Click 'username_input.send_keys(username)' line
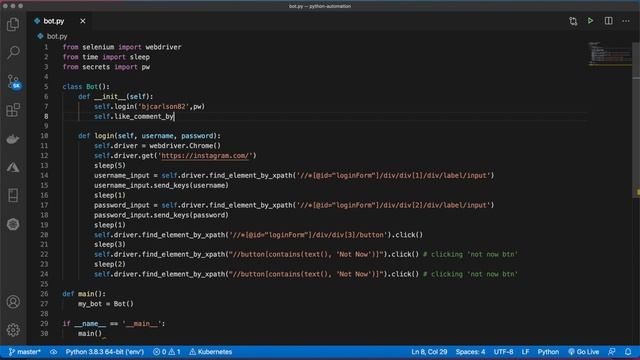 coord(161,185)
